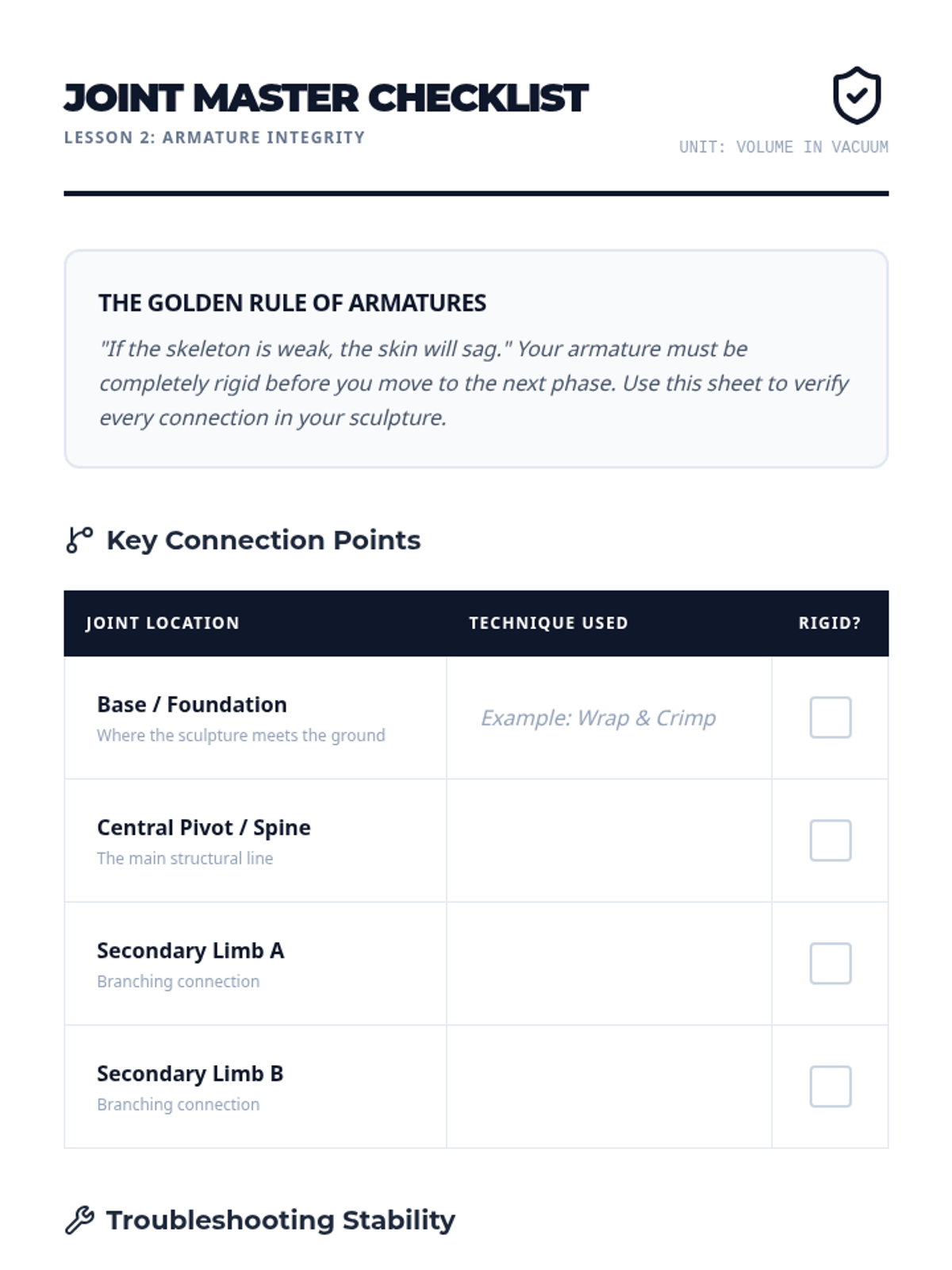
Task: Select the technique cell for Central Pivot / Spine
Action: pyautogui.click(x=608, y=841)
